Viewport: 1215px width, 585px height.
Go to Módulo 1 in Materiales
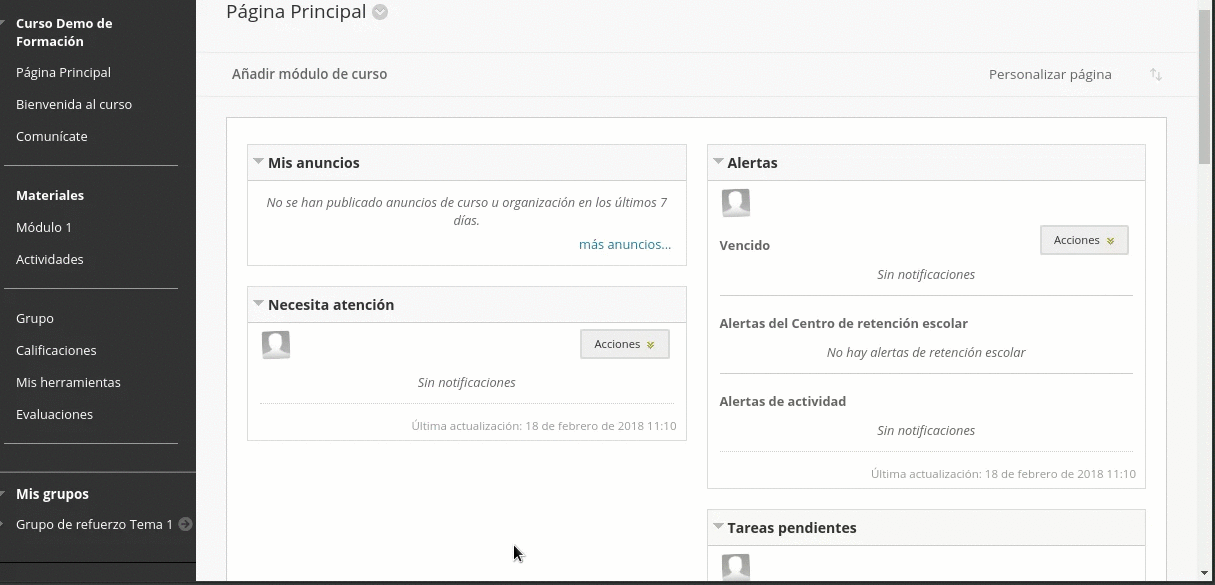[x=44, y=227]
